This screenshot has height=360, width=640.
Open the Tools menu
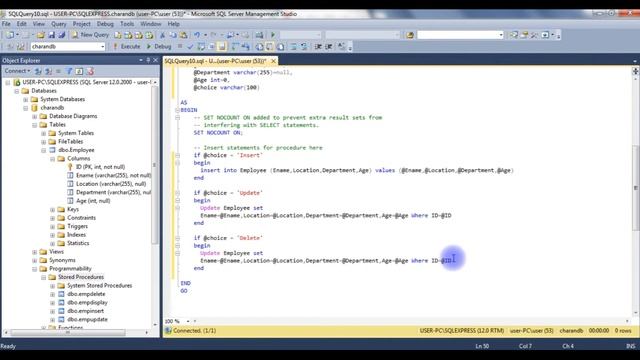coord(127,24)
